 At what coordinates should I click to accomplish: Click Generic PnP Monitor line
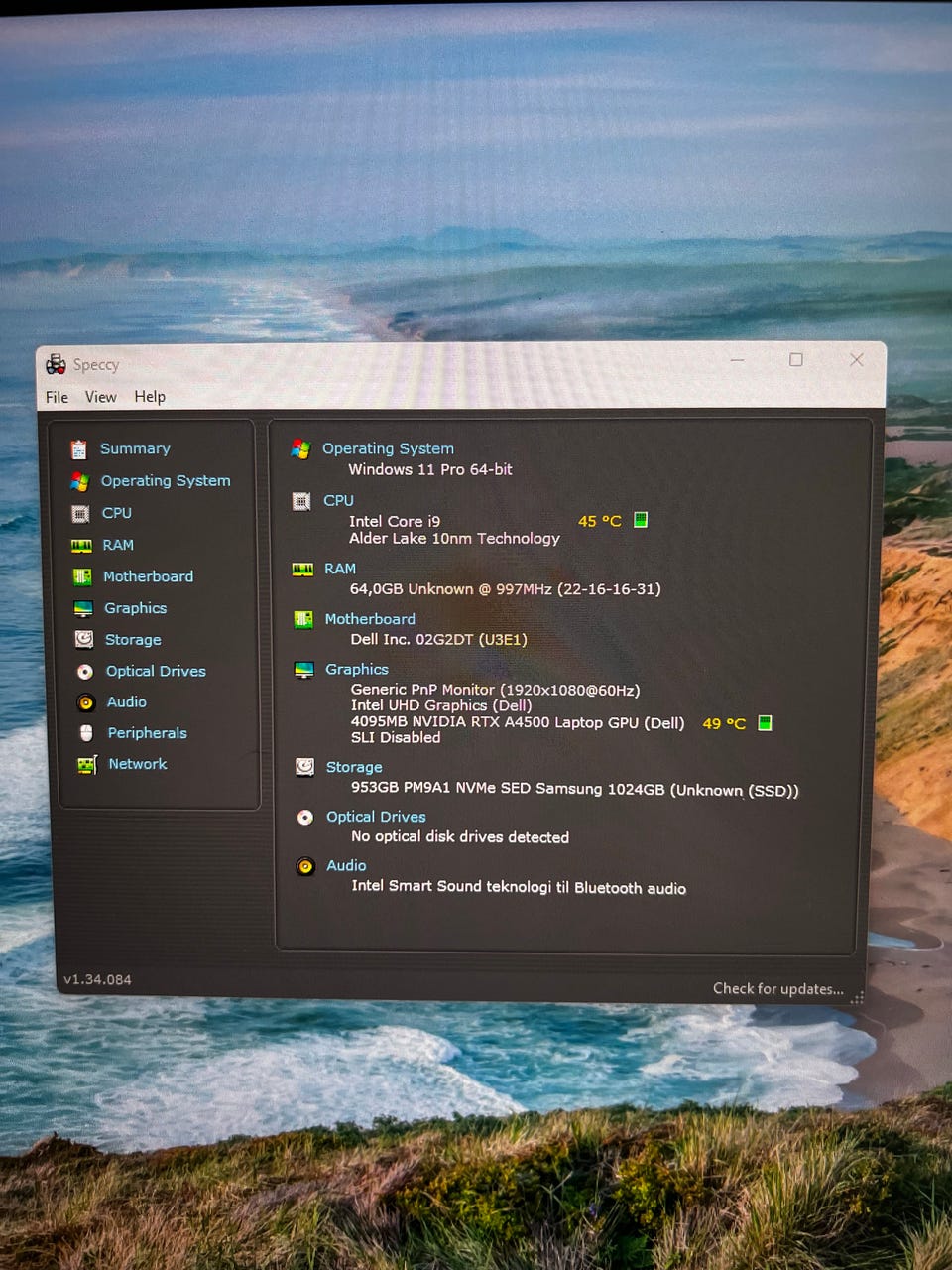[496, 690]
